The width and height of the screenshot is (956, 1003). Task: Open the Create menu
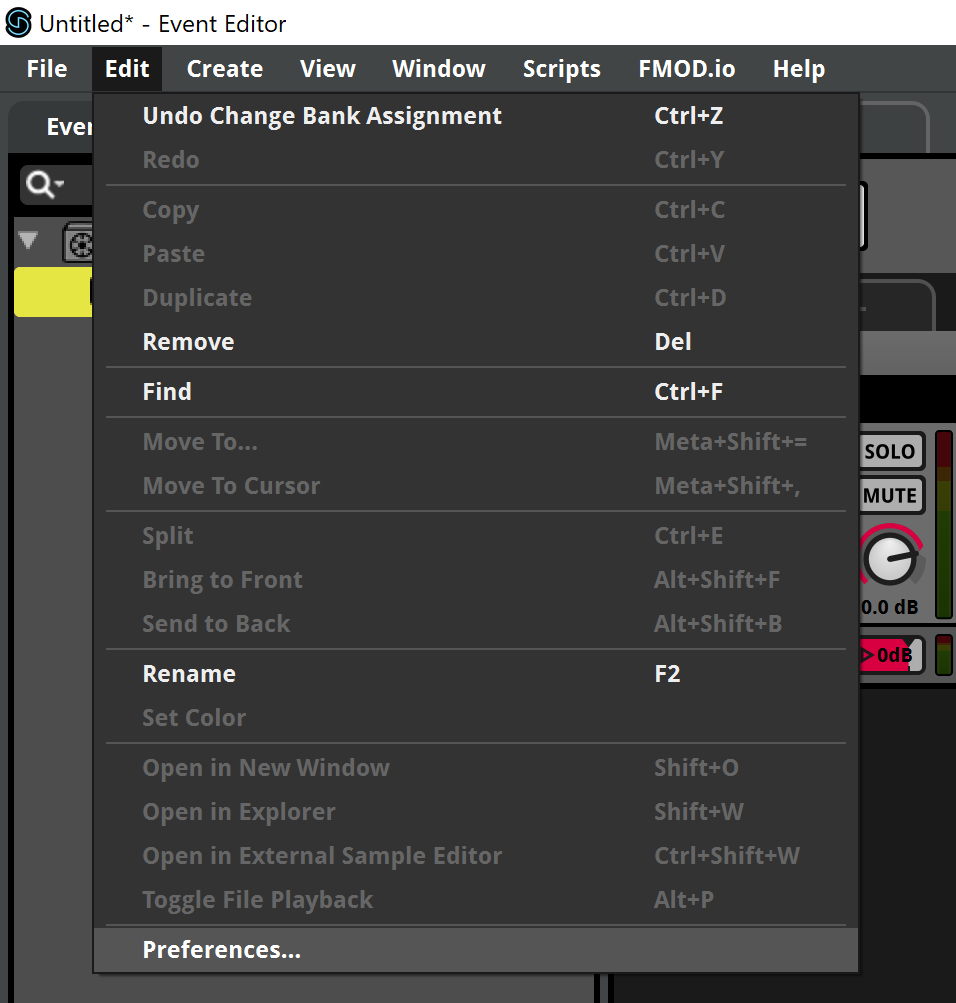coord(224,68)
